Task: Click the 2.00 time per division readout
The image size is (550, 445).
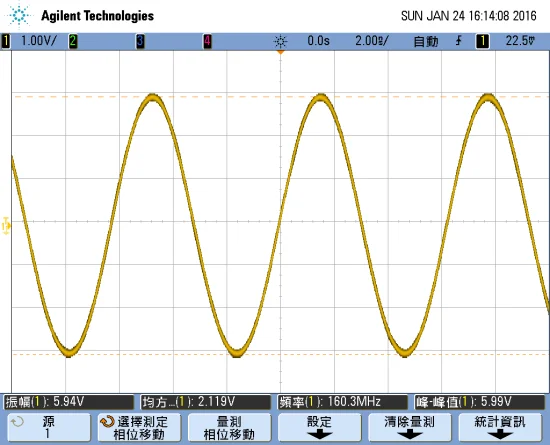Action: point(371,41)
